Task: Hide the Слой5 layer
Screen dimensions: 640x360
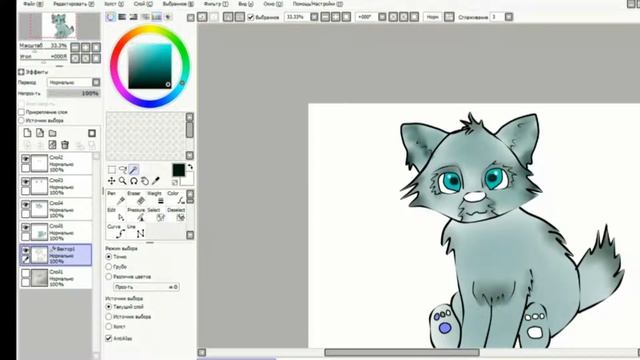Action: 25,227
